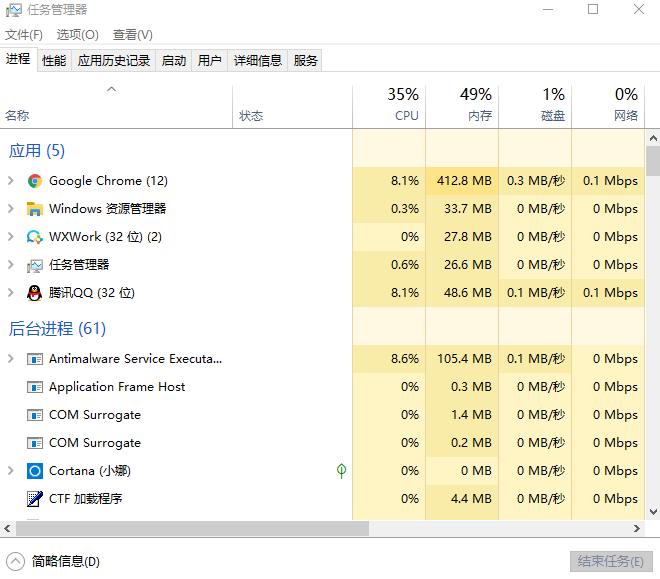Click the 任务管理器 process row icon
This screenshot has height=579, width=660.
click(x=35, y=265)
